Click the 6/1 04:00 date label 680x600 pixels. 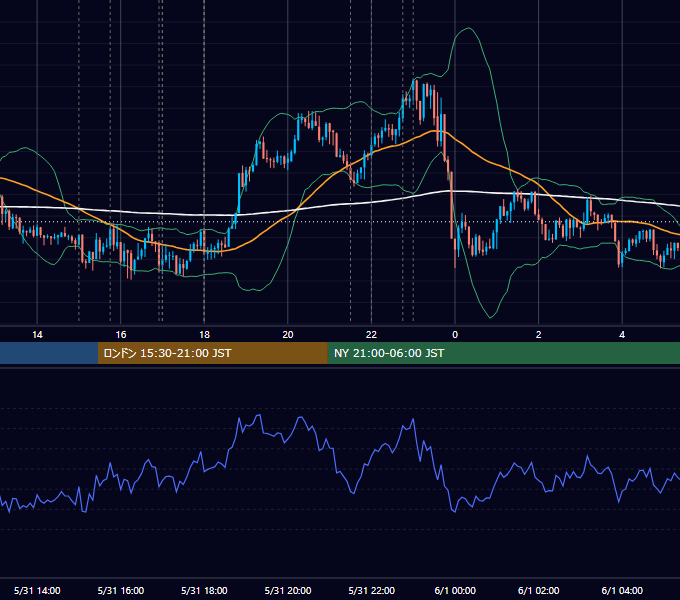pos(622,590)
